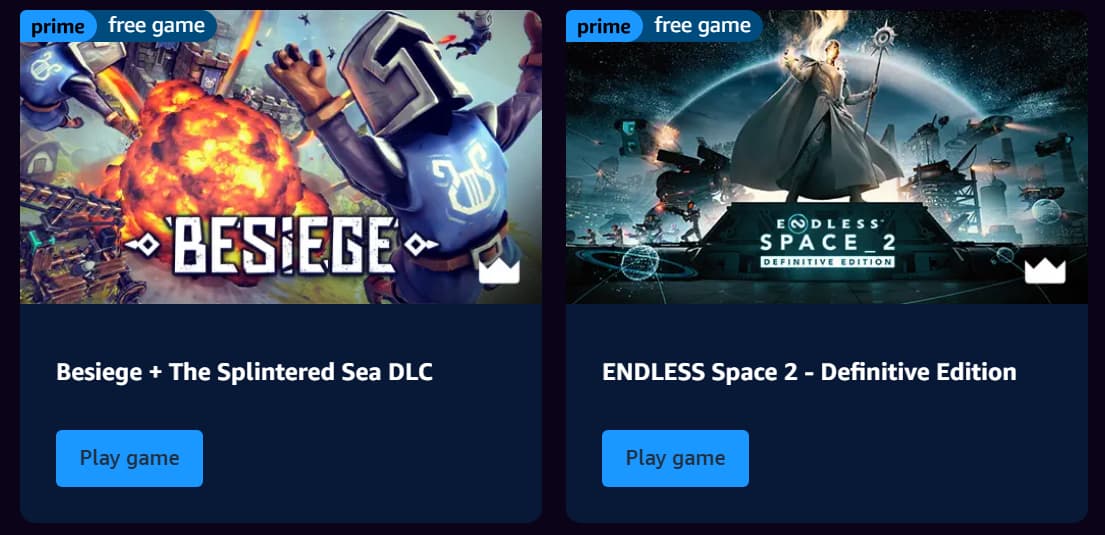Click the crown icon on Besiege artwork
The width and height of the screenshot is (1105, 535).
pyautogui.click(x=499, y=271)
